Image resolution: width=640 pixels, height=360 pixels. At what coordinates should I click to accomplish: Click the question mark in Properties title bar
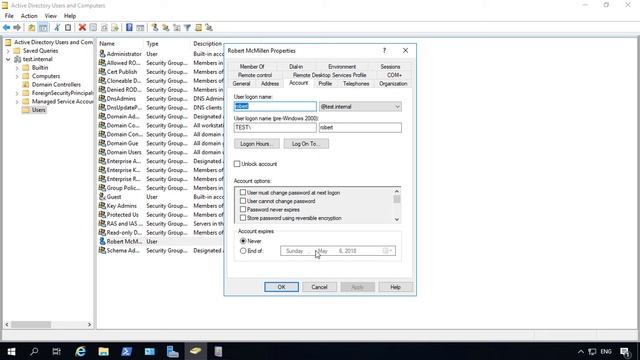(x=384, y=51)
